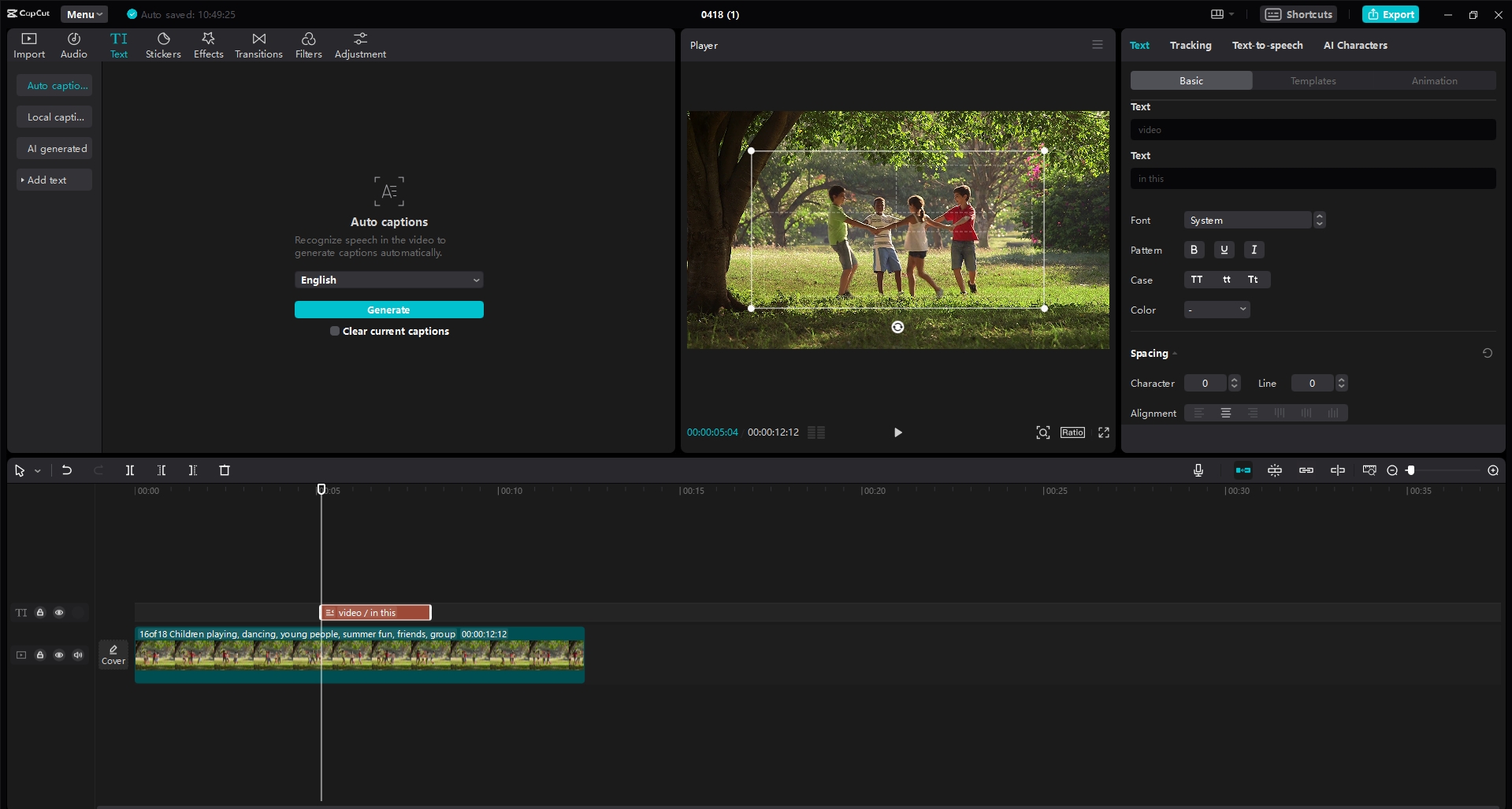Mute the video track audio
Screen dimensions: 1512x809
point(78,655)
